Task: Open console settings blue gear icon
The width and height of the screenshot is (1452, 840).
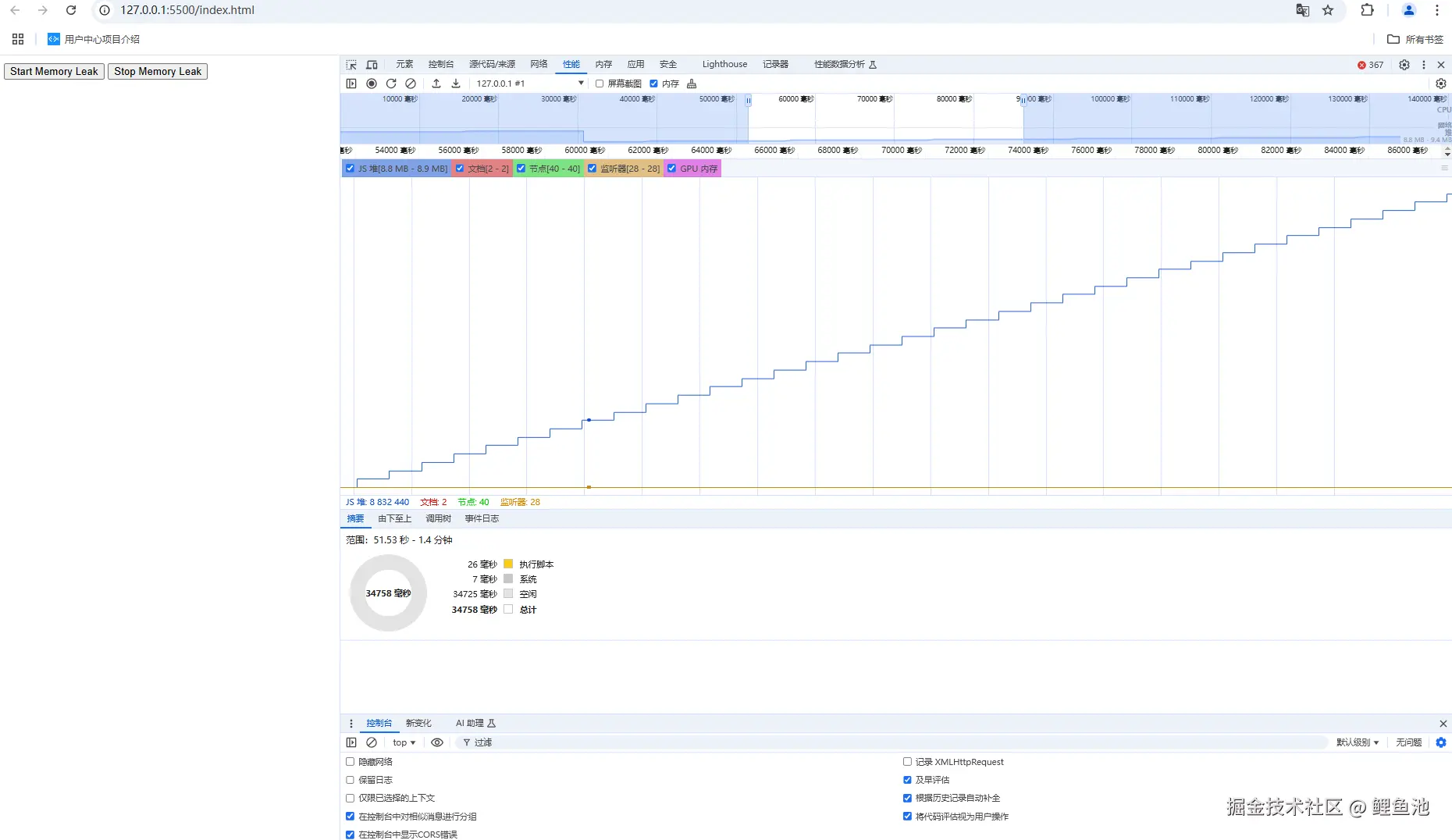Action: [1441, 742]
